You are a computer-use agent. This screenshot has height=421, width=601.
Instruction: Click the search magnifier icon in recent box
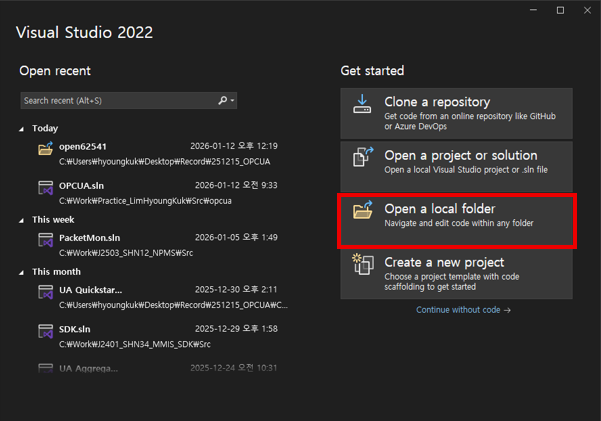click(x=223, y=101)
